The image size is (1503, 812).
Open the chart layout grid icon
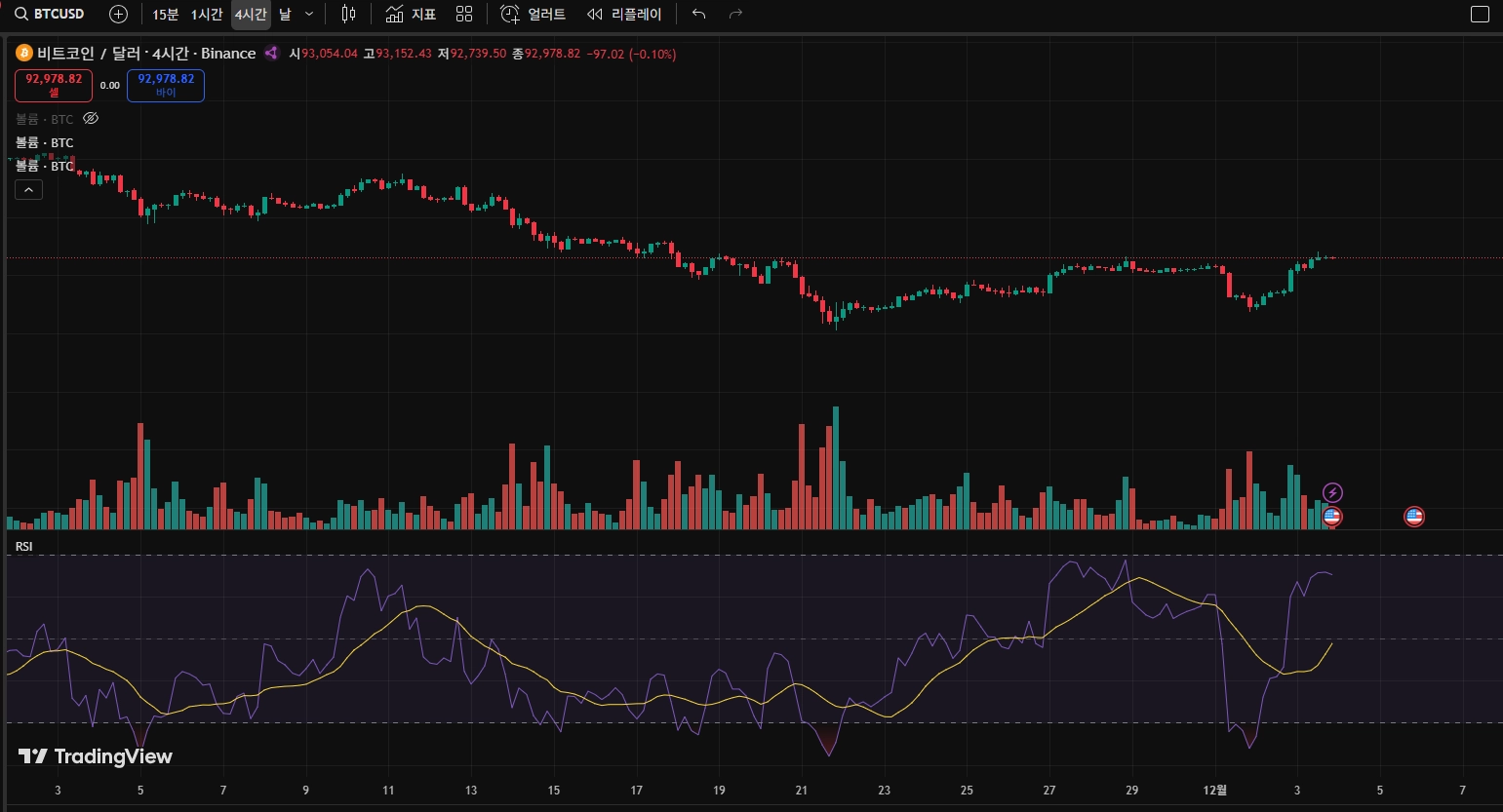(463, 14)
